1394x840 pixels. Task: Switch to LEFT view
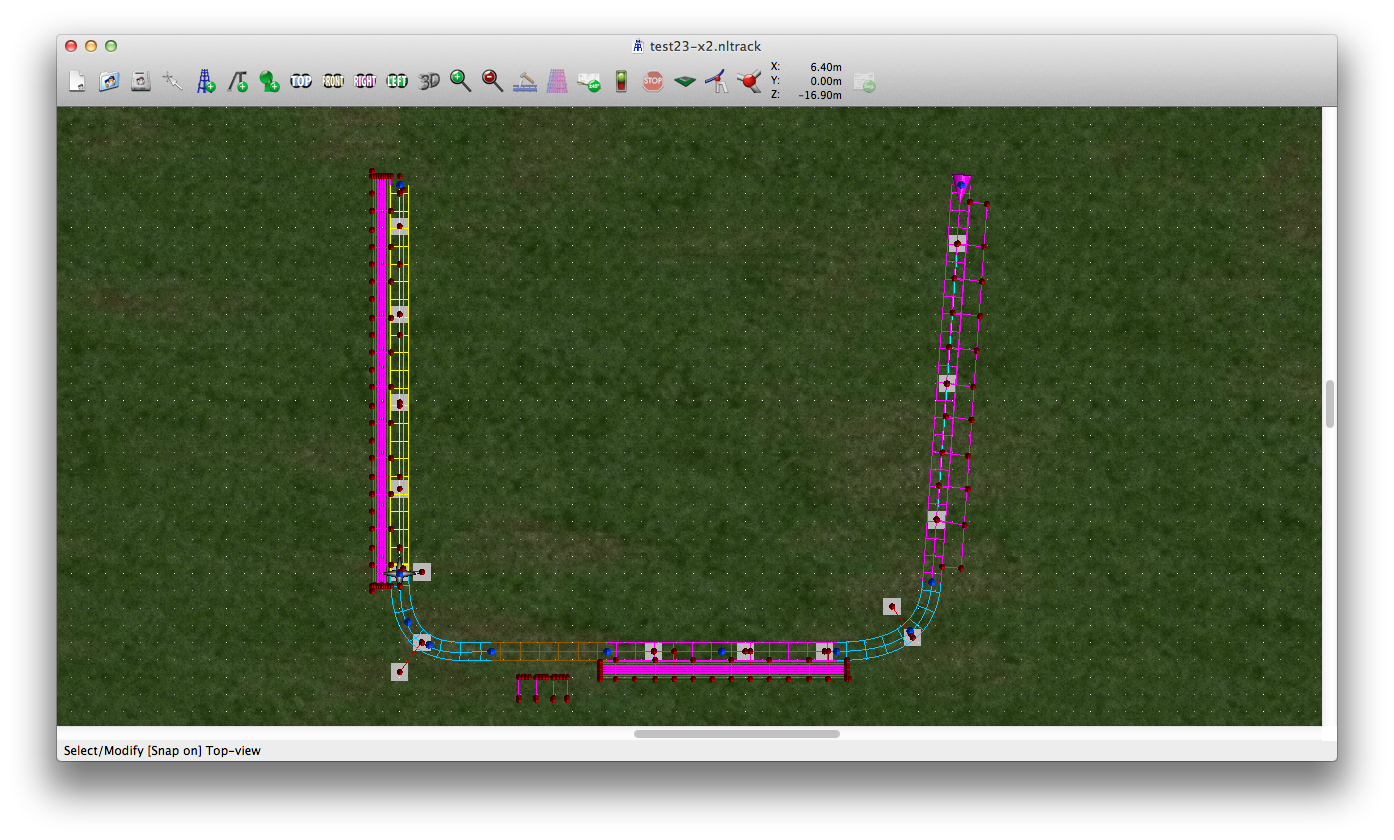pos(397,82)
